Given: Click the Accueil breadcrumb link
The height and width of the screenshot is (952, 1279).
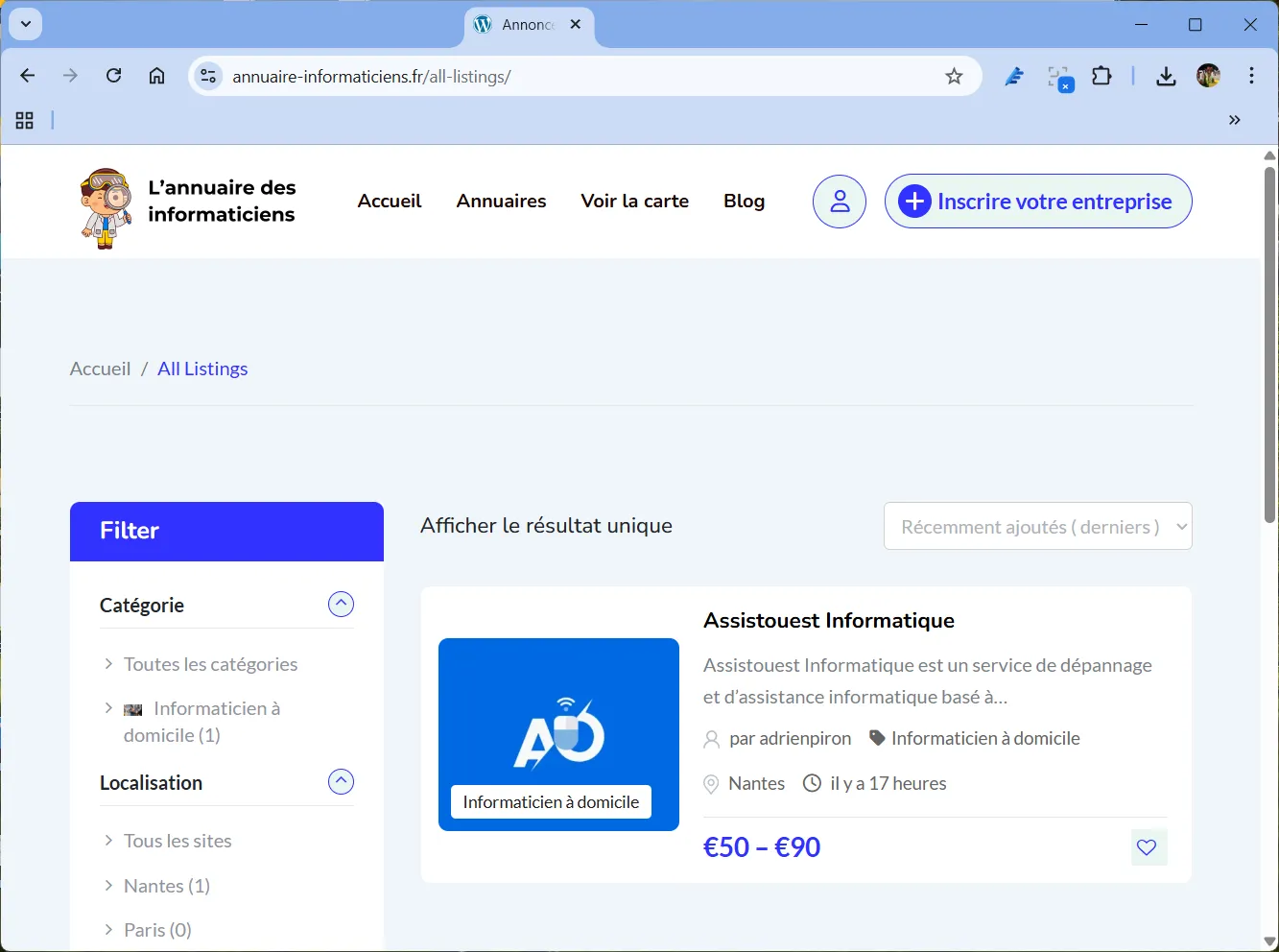Looking at the screenshot, I should [100, 369].
